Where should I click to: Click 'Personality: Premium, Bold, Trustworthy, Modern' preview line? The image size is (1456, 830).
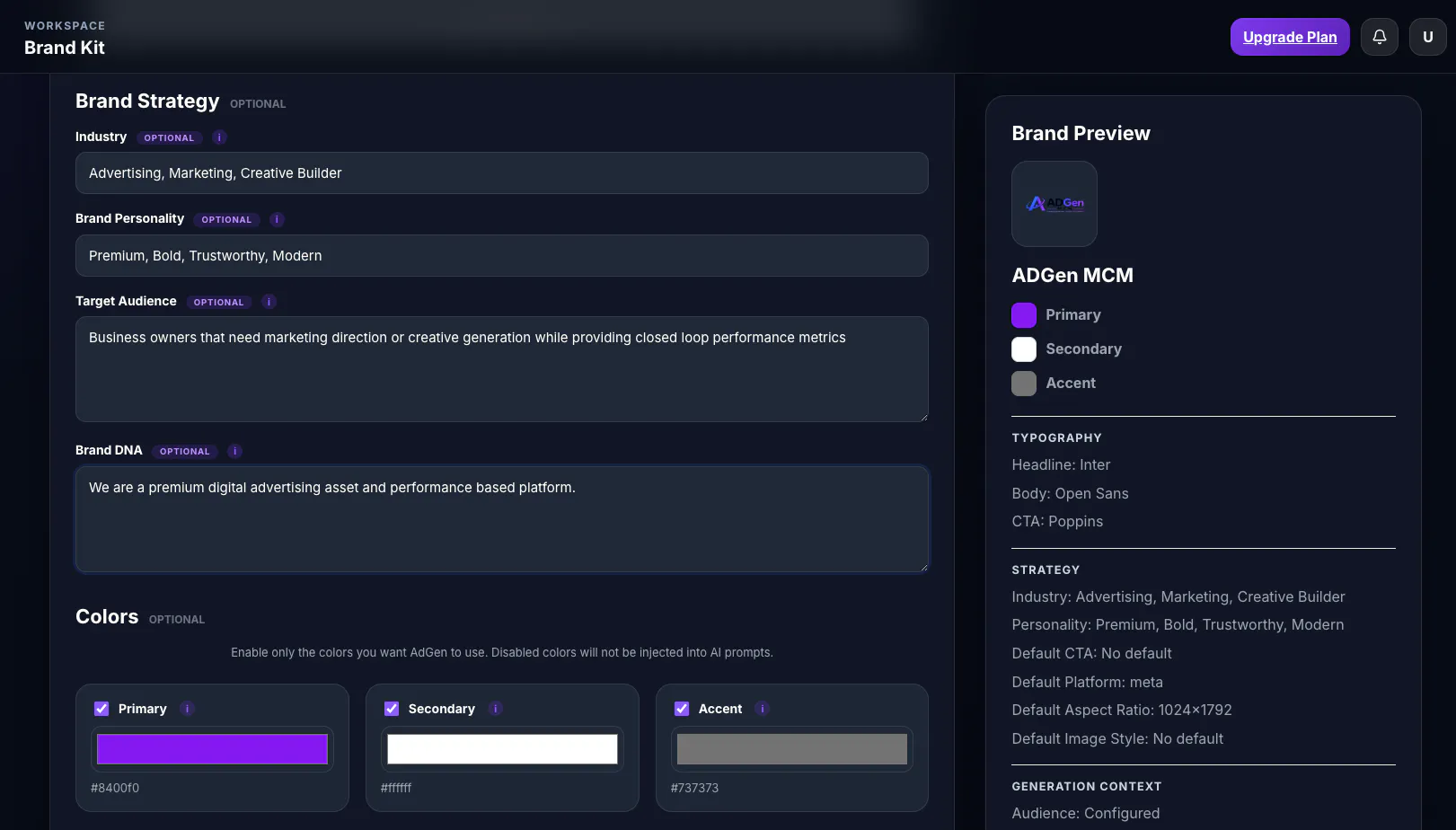pos(1178,624)
